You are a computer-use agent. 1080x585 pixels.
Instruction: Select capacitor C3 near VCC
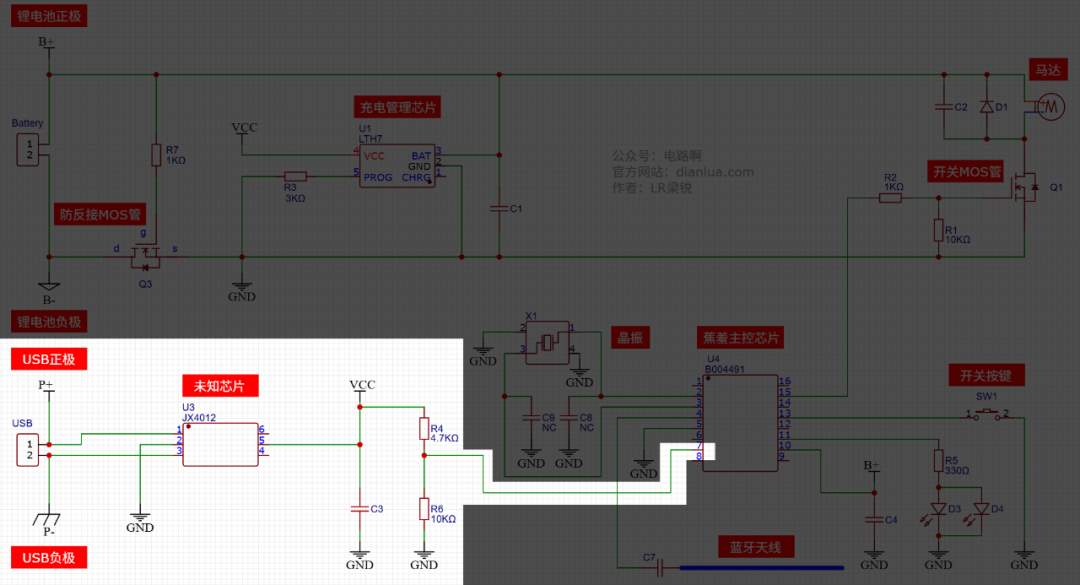(x=360, y=509)
